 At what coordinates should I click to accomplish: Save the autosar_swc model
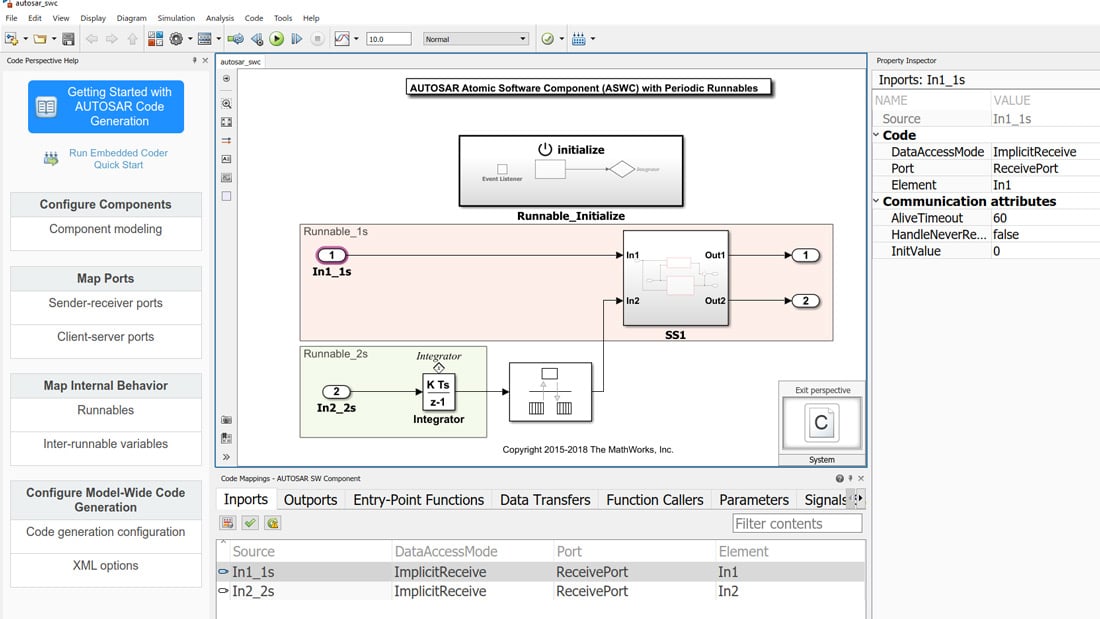pyautogui.click(x=67, y=39)
